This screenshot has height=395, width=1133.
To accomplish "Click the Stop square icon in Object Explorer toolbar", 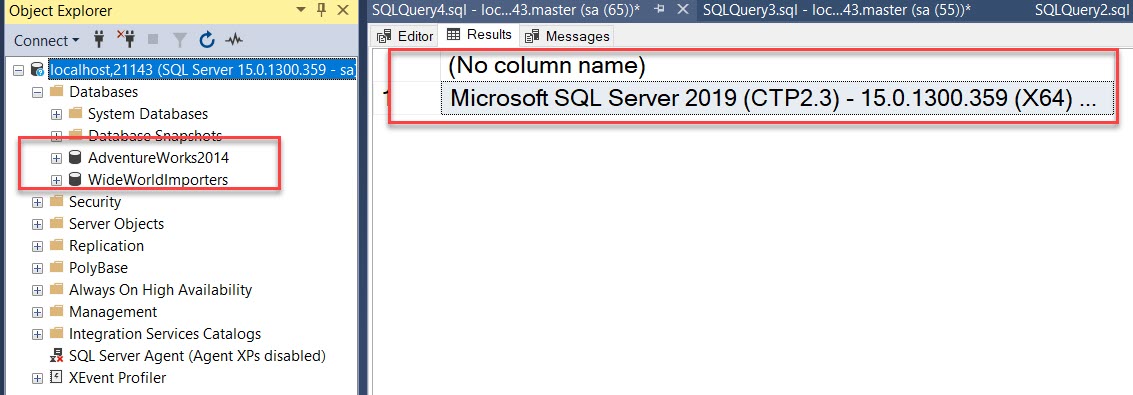I will pos(152,40).
